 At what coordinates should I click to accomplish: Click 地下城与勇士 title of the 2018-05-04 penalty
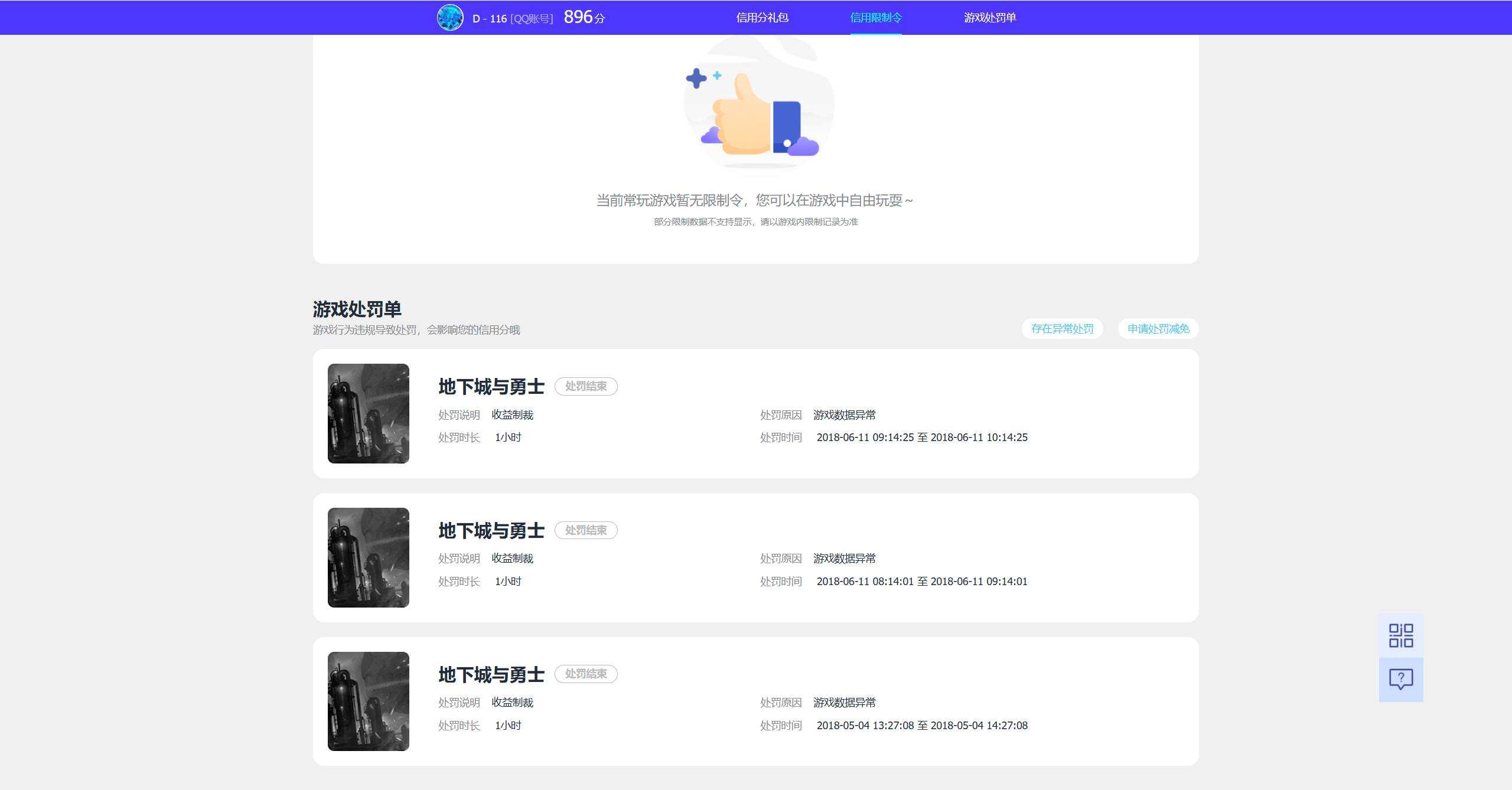(x=491, y=674)
